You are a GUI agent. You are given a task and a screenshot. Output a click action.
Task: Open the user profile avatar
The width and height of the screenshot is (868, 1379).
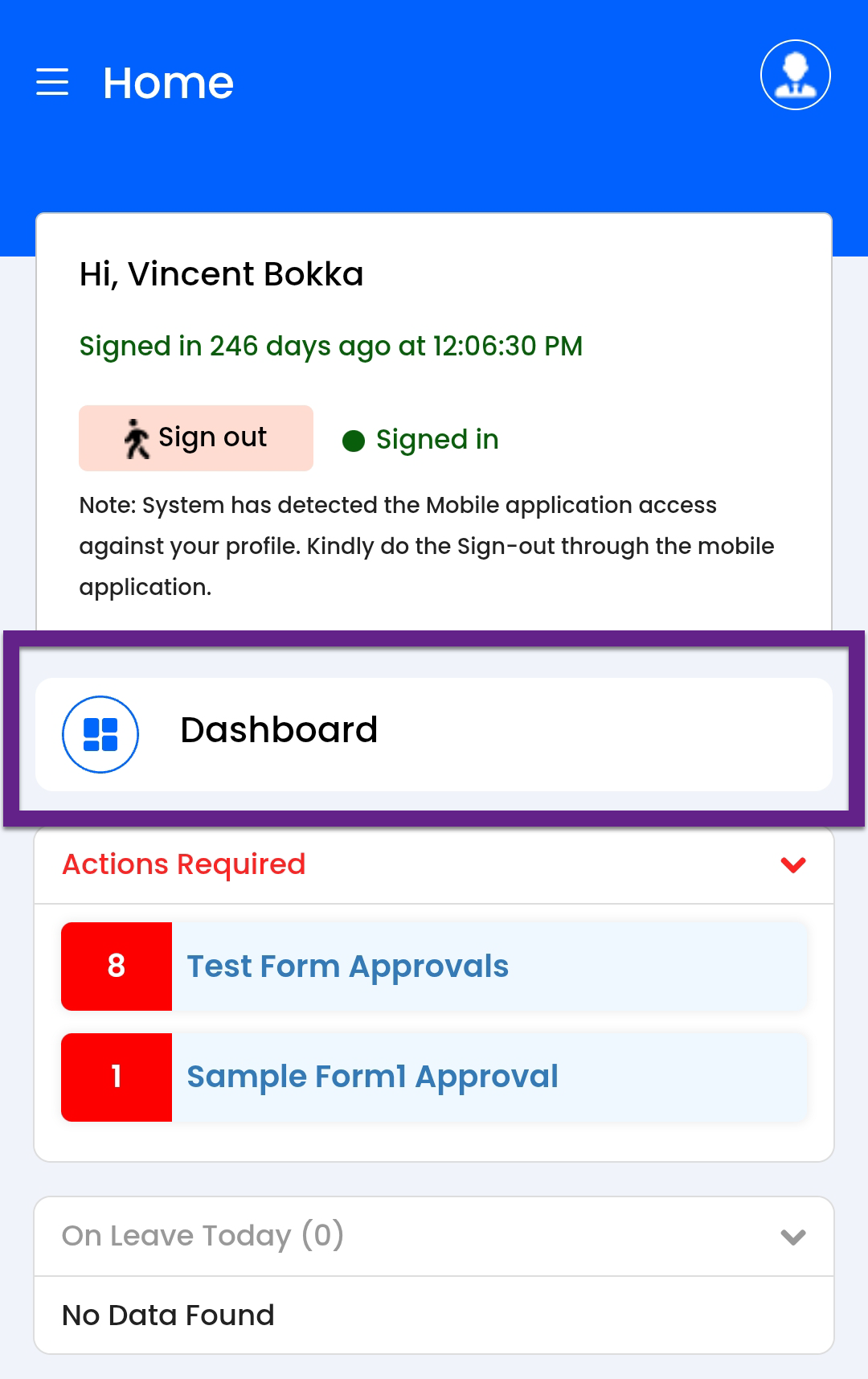pyautogui.click(x=795, y=75)
